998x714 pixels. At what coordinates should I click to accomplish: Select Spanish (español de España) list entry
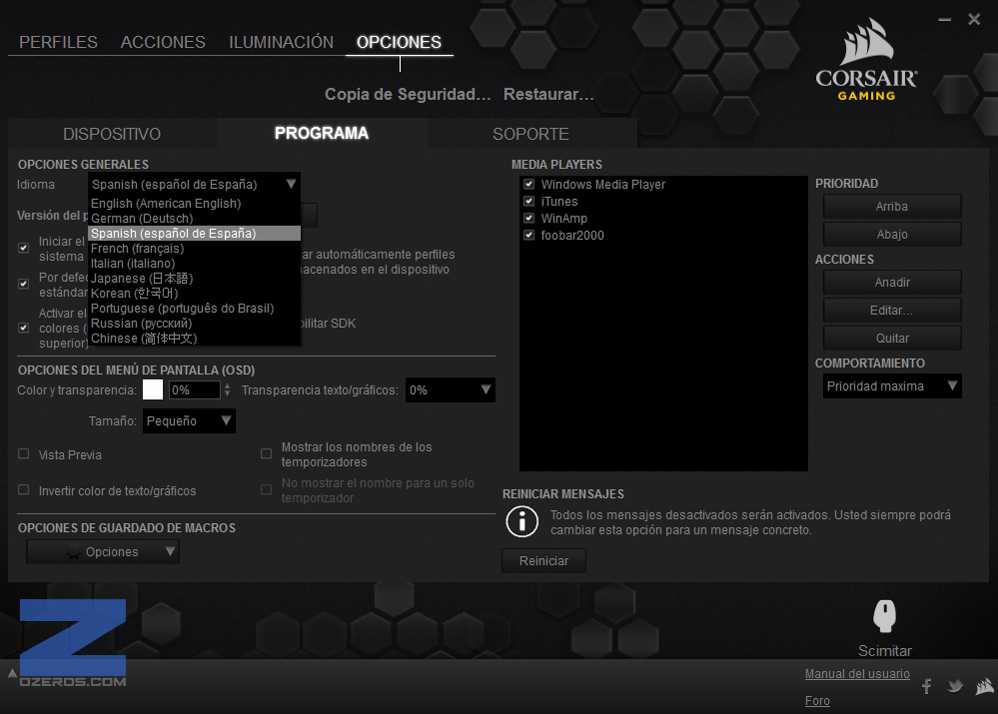[x=193, y=234]
